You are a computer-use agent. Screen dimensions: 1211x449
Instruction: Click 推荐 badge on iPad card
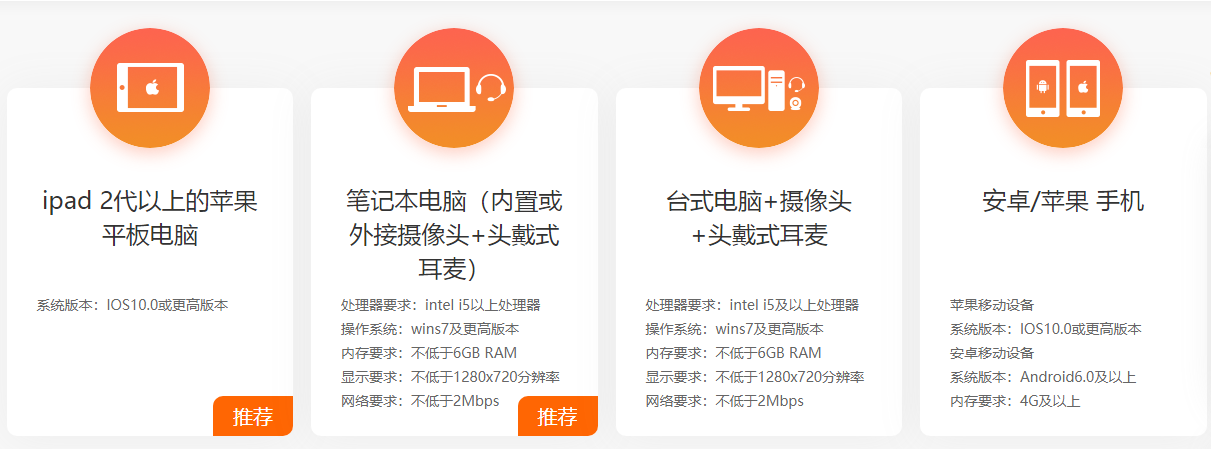pos(253,416)
